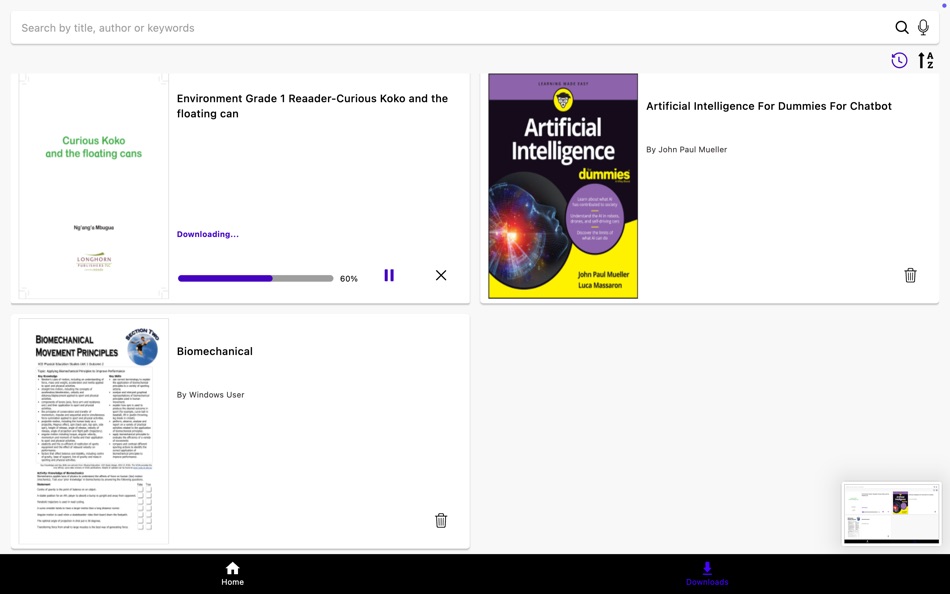Click the download progress bar at 60%
The image size is (950, 594).
pyautogui.click(x=255, y=278)
